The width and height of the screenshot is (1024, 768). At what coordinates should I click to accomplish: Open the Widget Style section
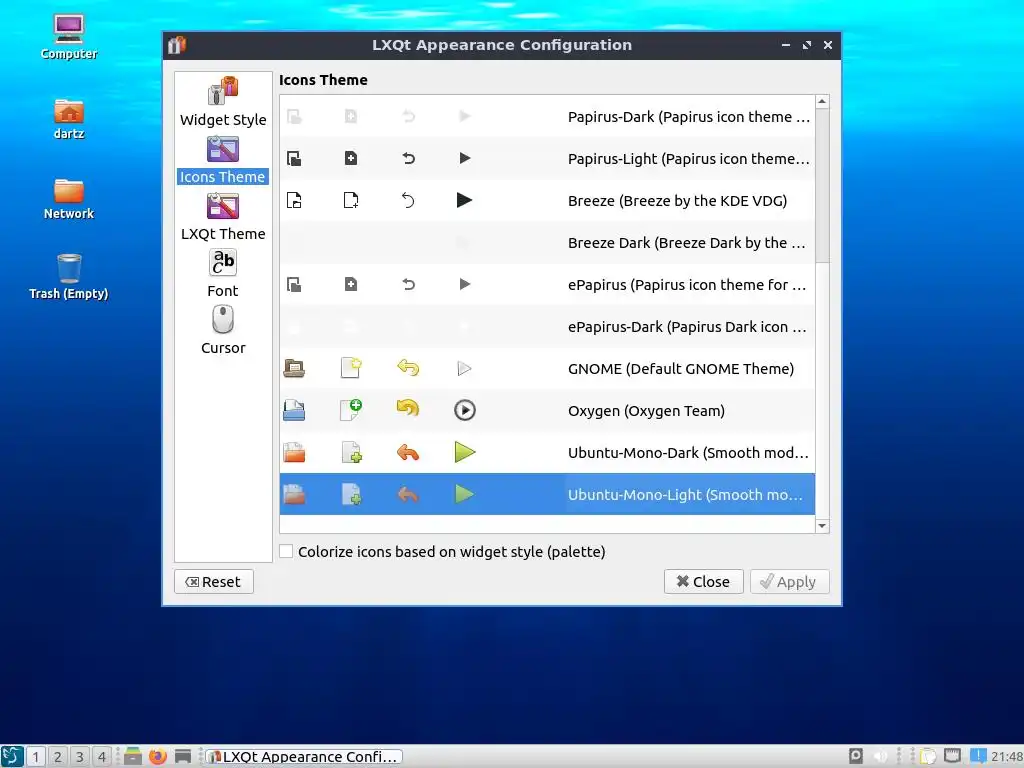click(223, 101)
